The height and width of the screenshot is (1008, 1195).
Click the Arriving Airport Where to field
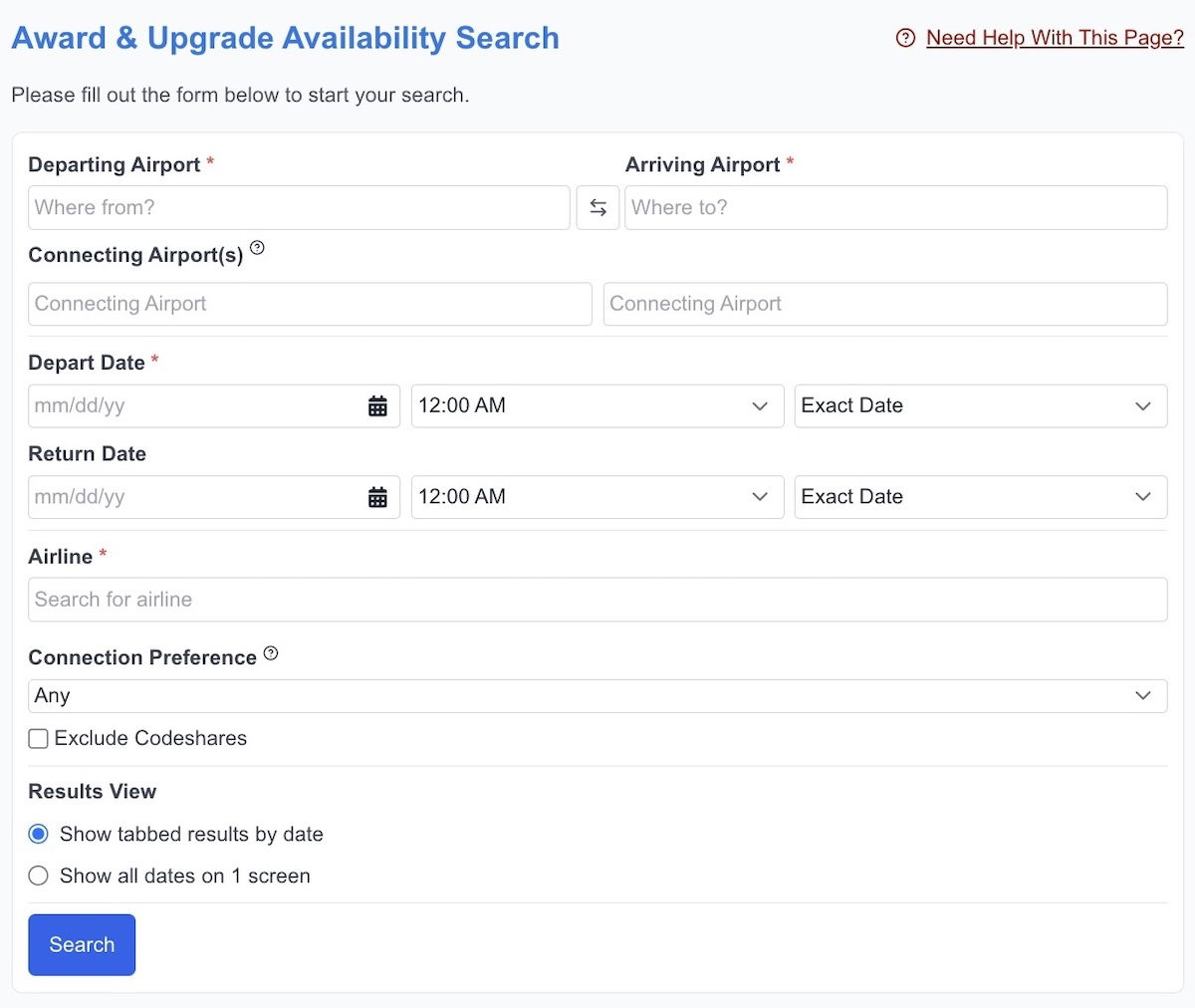point(895,207)
